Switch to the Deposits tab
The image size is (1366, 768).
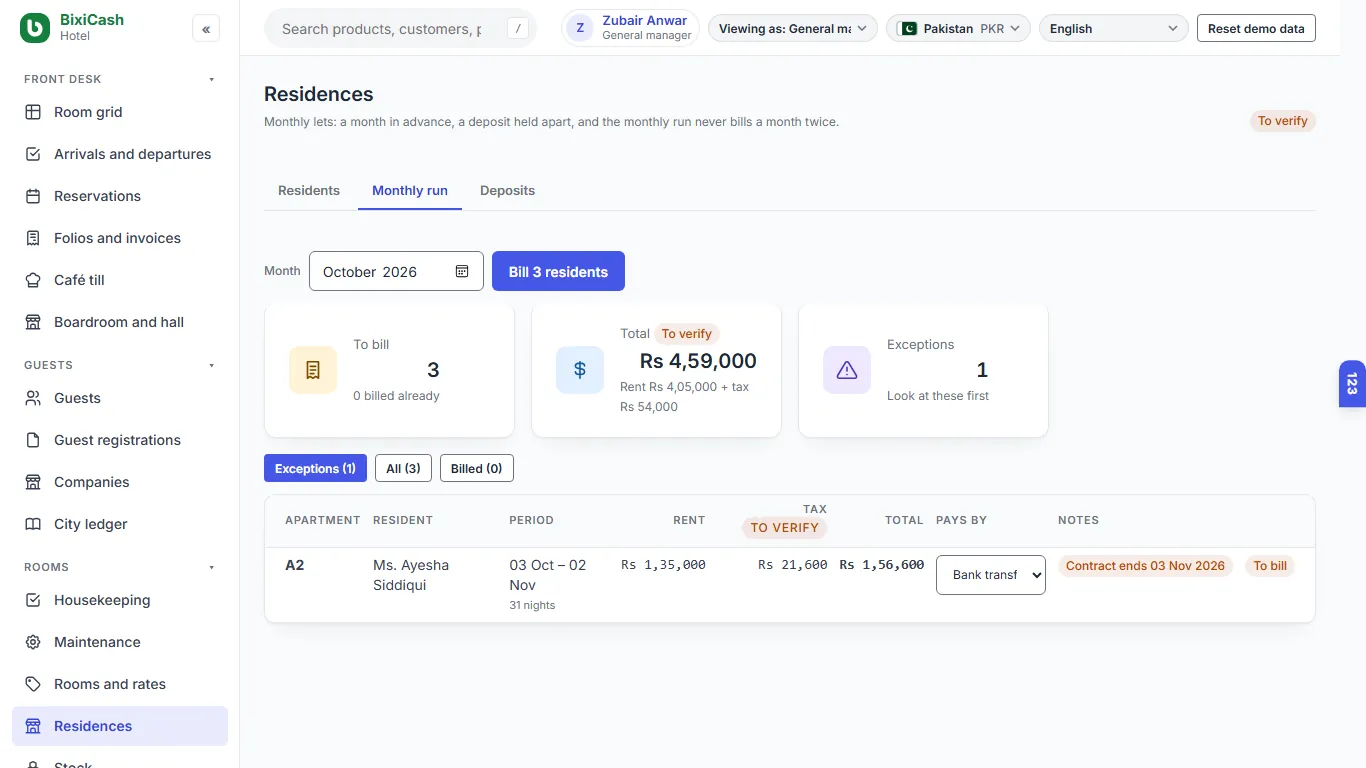click(x=508, y=190)
